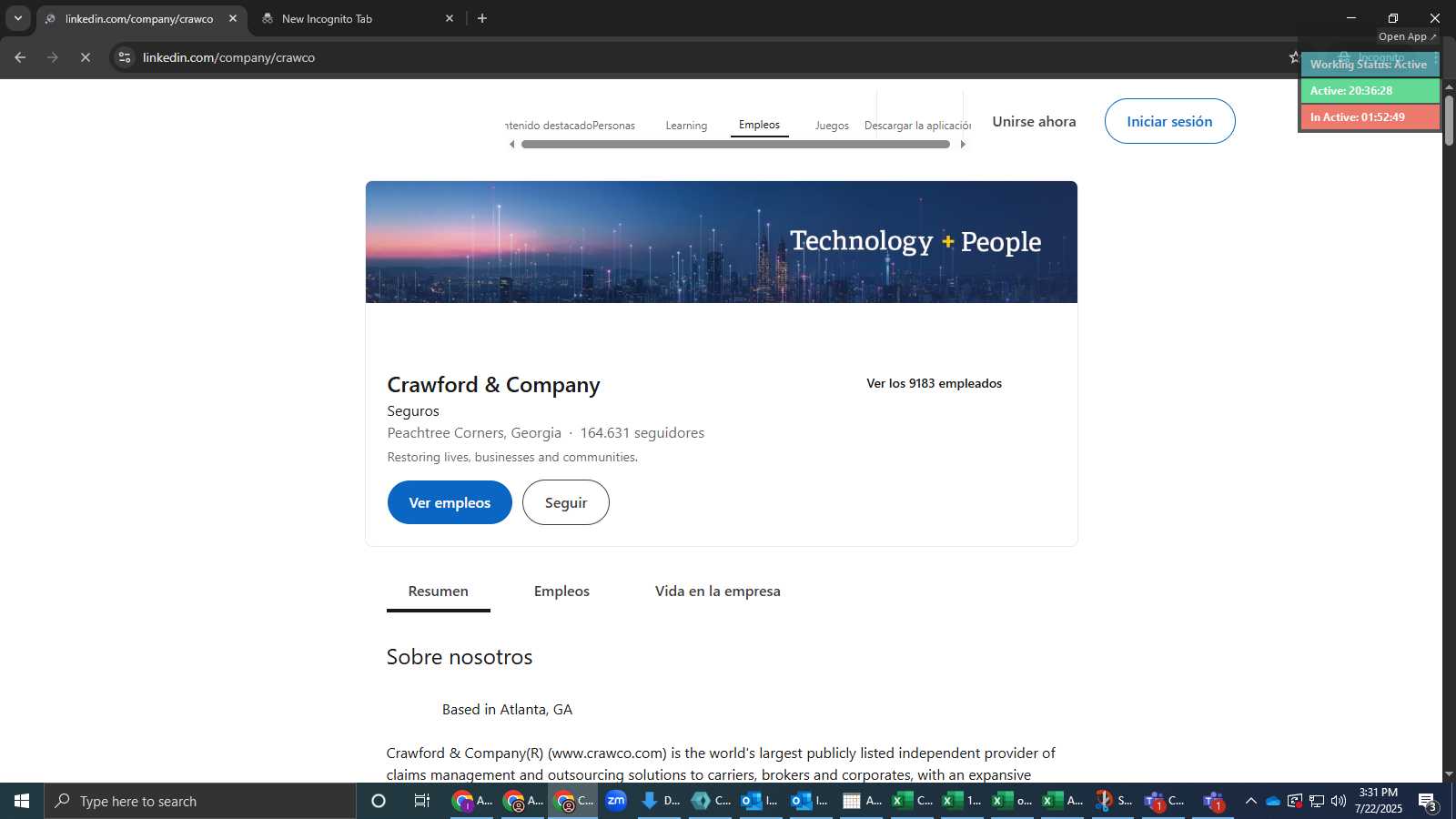1456x819 pixels.
Task: Click the horizontal nav scrollbar thumb
Action: click(x=735, y=144)
